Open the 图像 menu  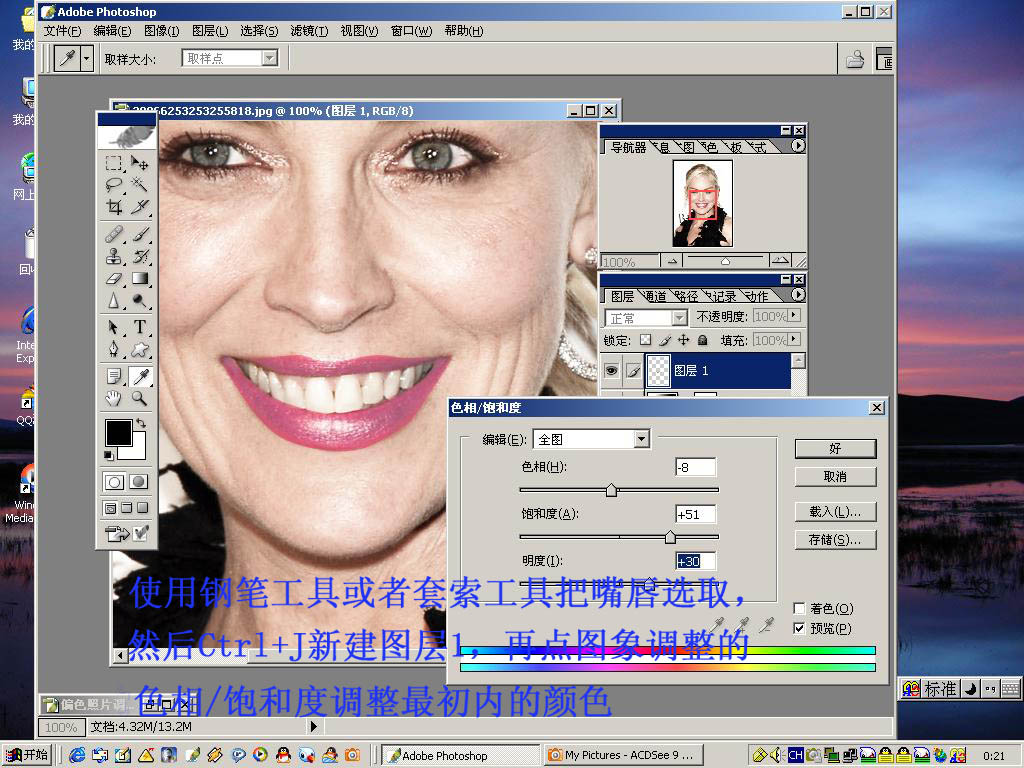click(x=161, y=31)
